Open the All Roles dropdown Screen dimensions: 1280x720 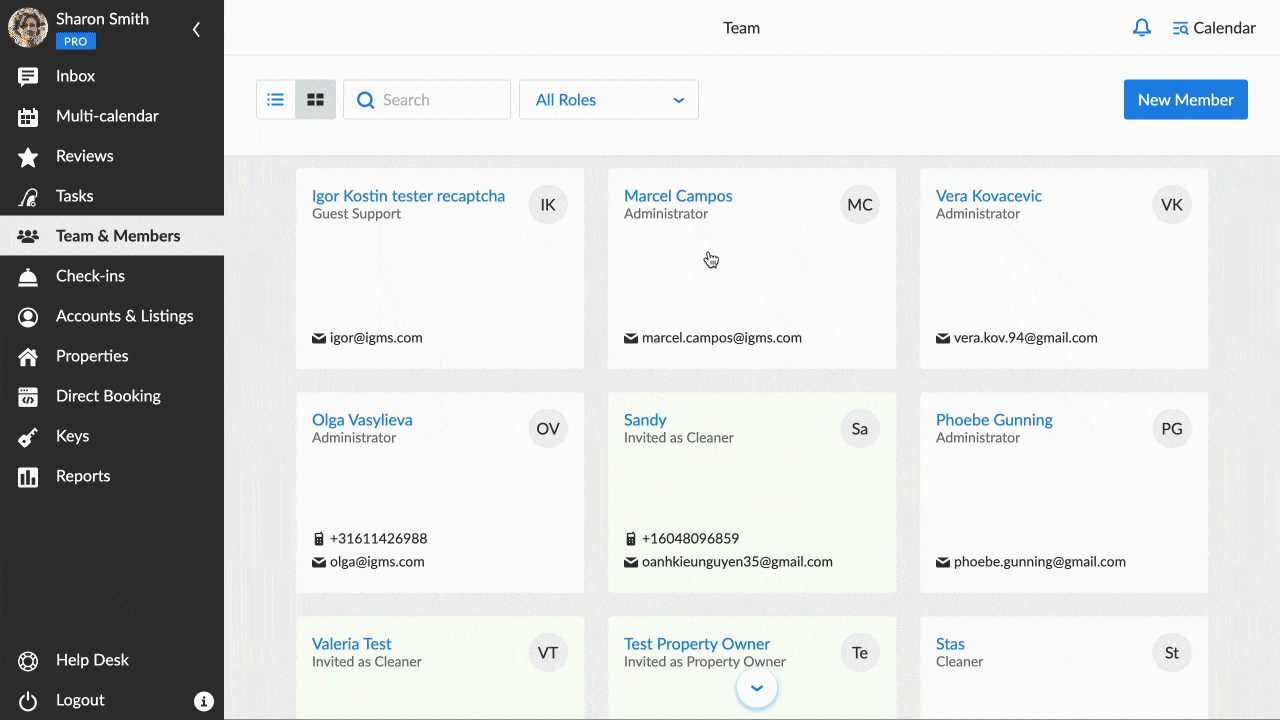click(x=608, y=100)
